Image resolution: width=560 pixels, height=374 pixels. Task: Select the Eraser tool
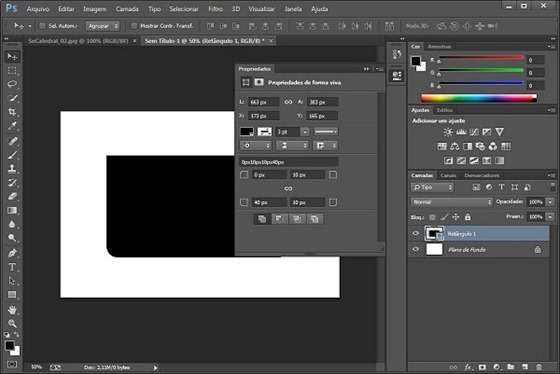pos(12,196)
